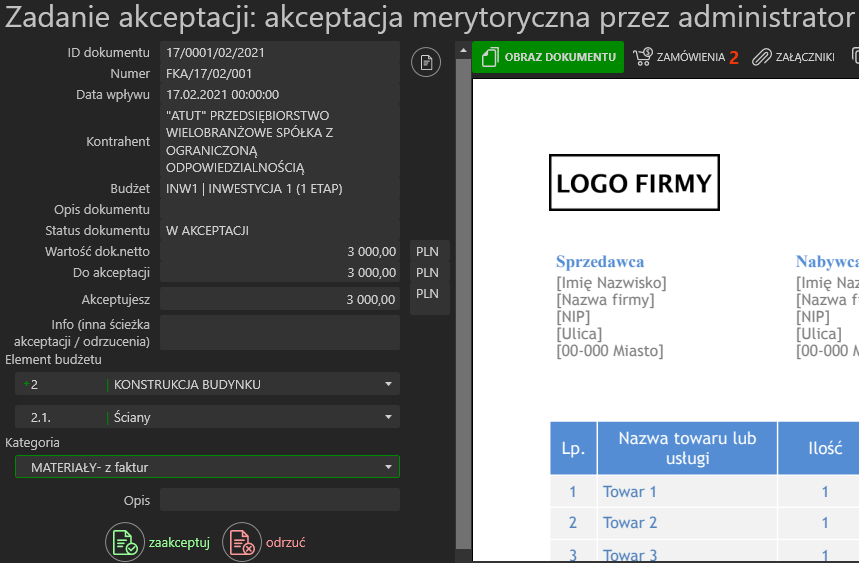Click PLN currency next to Akceptujesz
Viewport: 859px width, 563px height.
point(427,294)
